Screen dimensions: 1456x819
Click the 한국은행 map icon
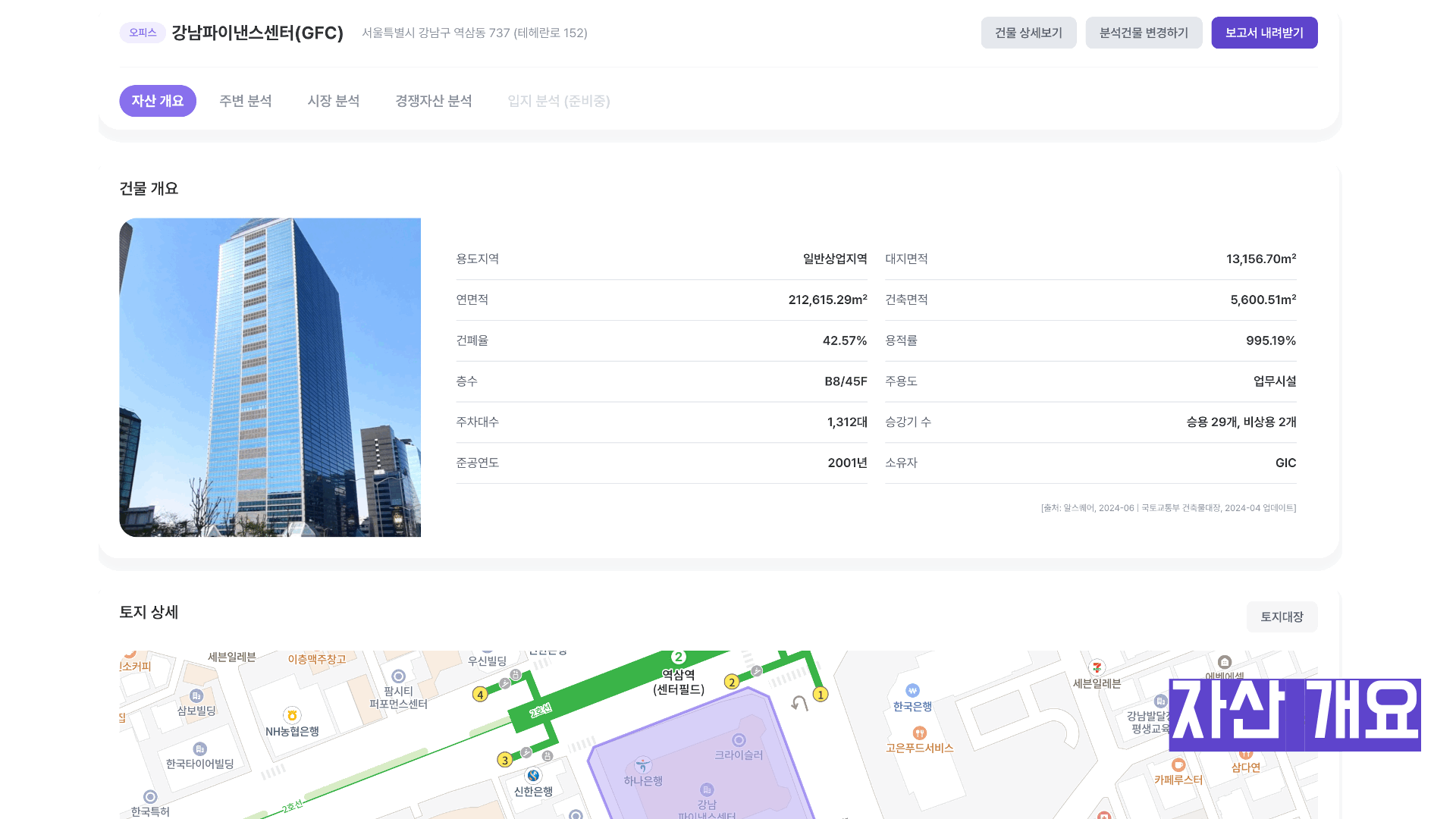[x=912, y=691]
